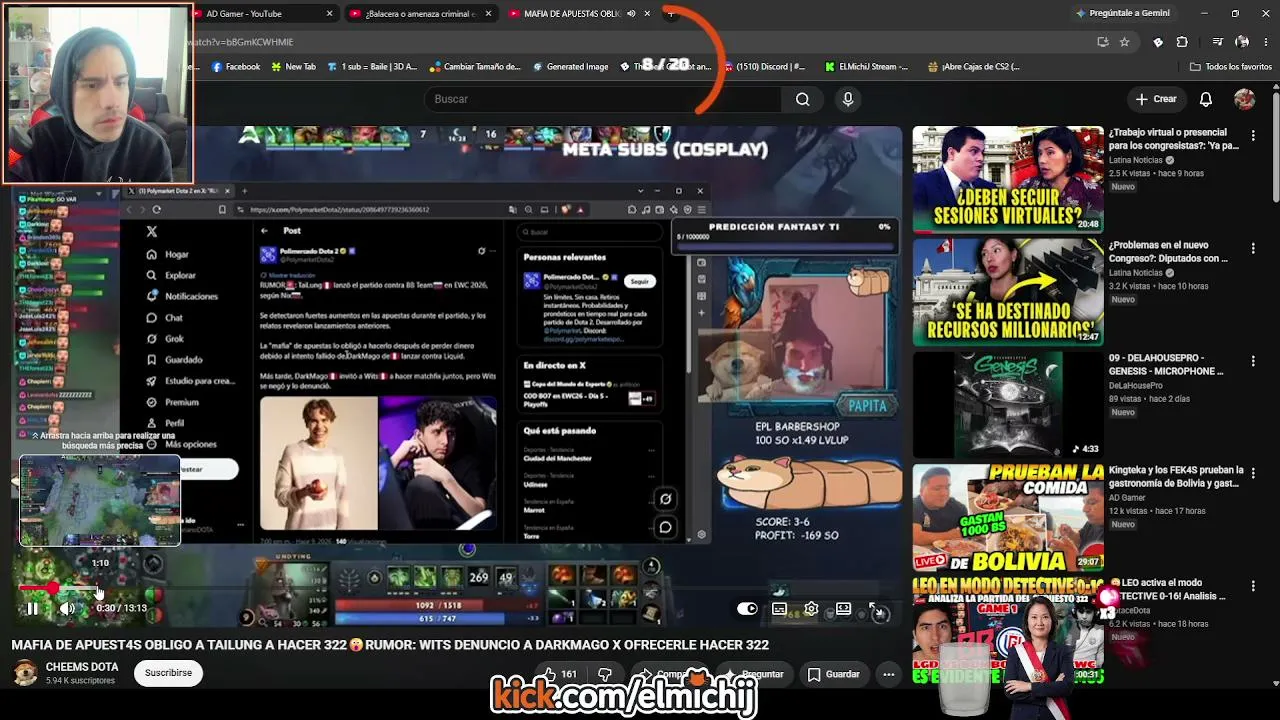The height and width of the screenshot is (720, 1280).
Task: Switch the player to theater mode
Action: (x=843, y=608)
